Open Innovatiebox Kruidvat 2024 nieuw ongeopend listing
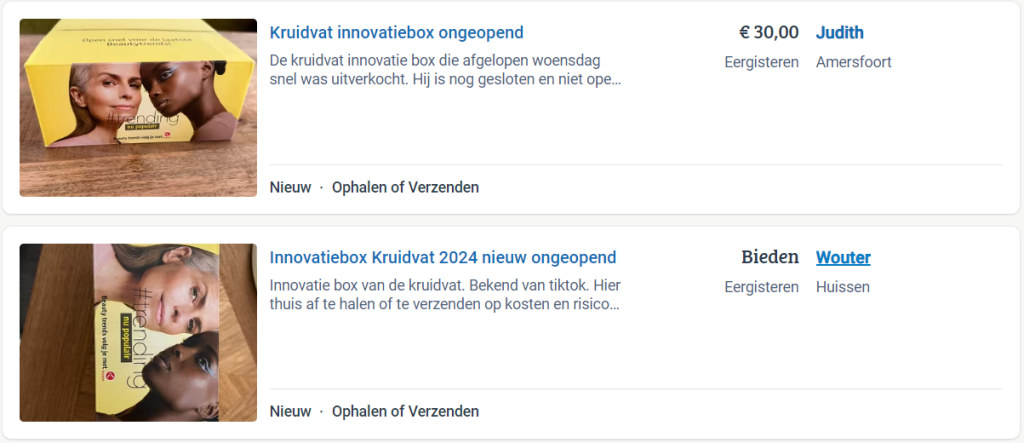1024x443 pixels. (x=442, y=258)
